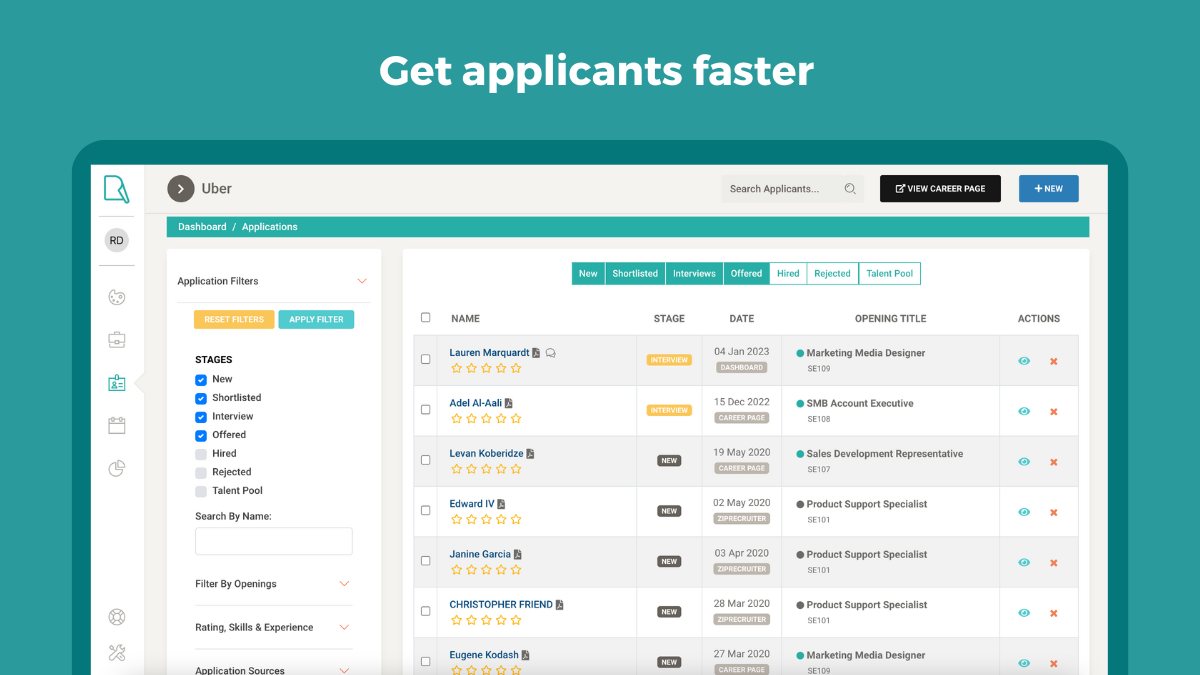The width and height of the screenshot is (1200, 675).
Task: Check the Hired stage filter
Action: coord(201,454)
